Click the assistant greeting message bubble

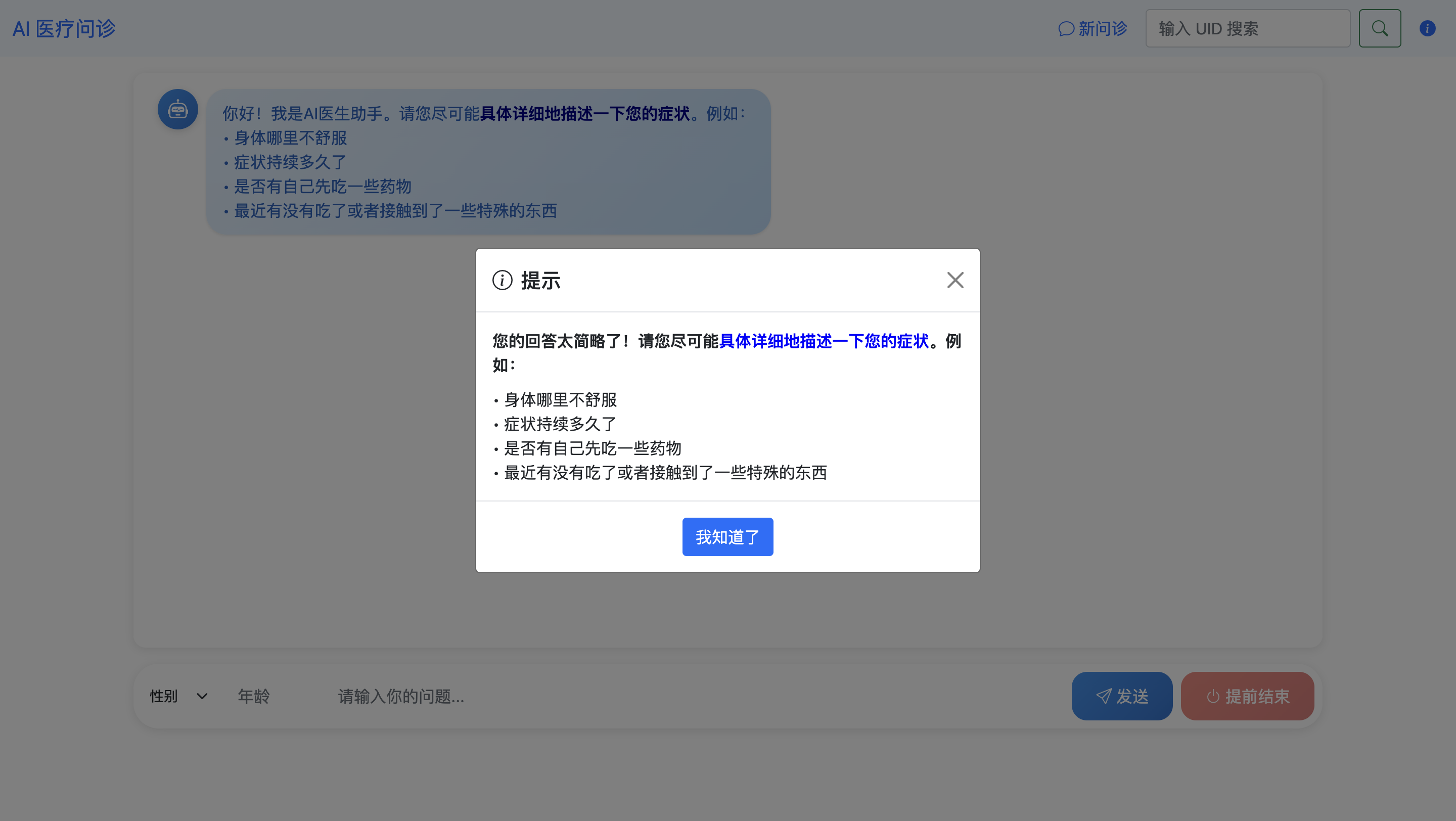pyautogui.click(x=488, y=162)
